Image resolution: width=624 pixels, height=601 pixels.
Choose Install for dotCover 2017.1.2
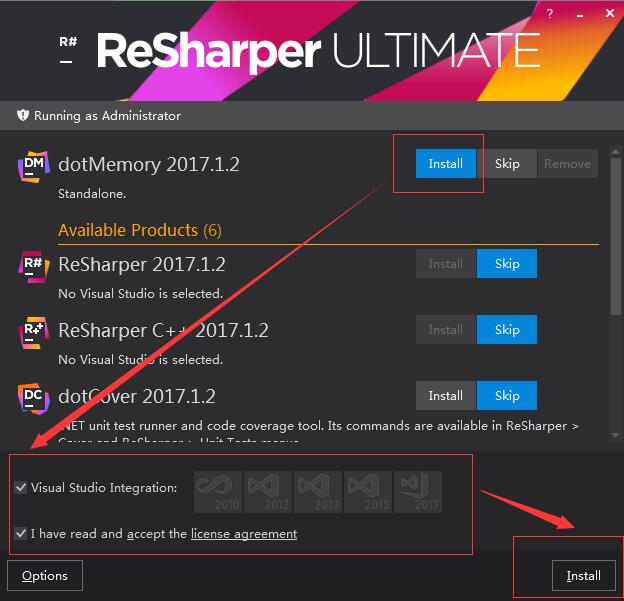(x=446, y=396)
